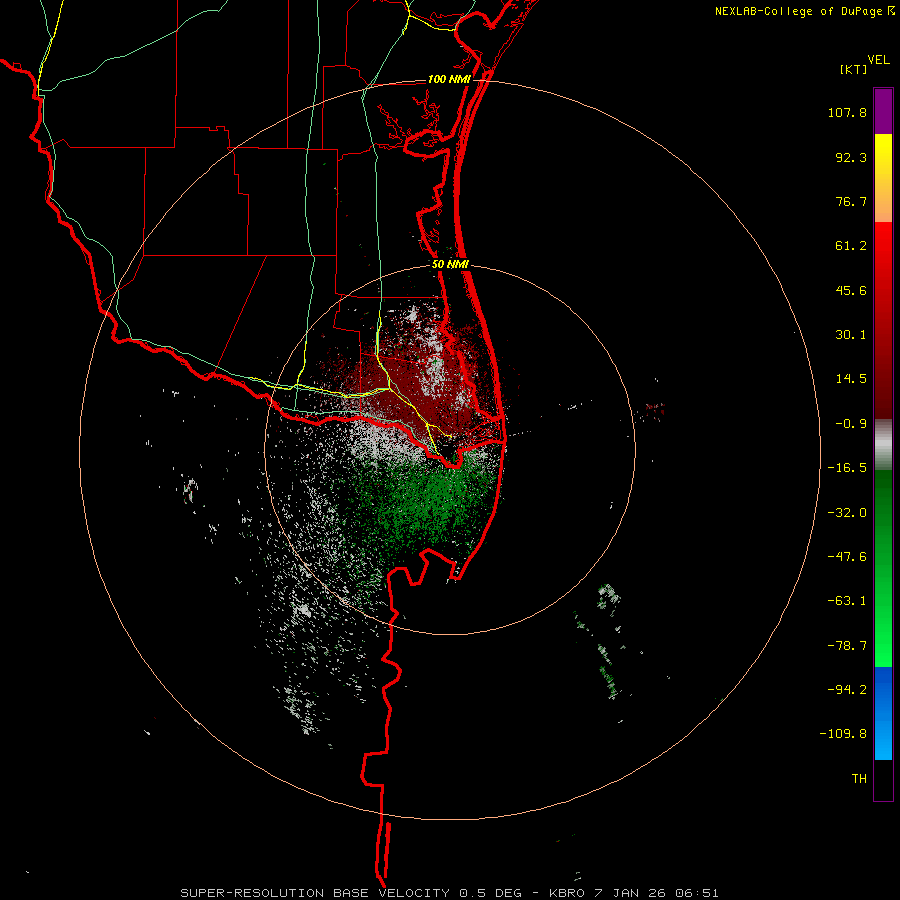This screenshot has height=900, width=900.
Task: Click the 76.7 velocity scale value
Action: [851, 201]
